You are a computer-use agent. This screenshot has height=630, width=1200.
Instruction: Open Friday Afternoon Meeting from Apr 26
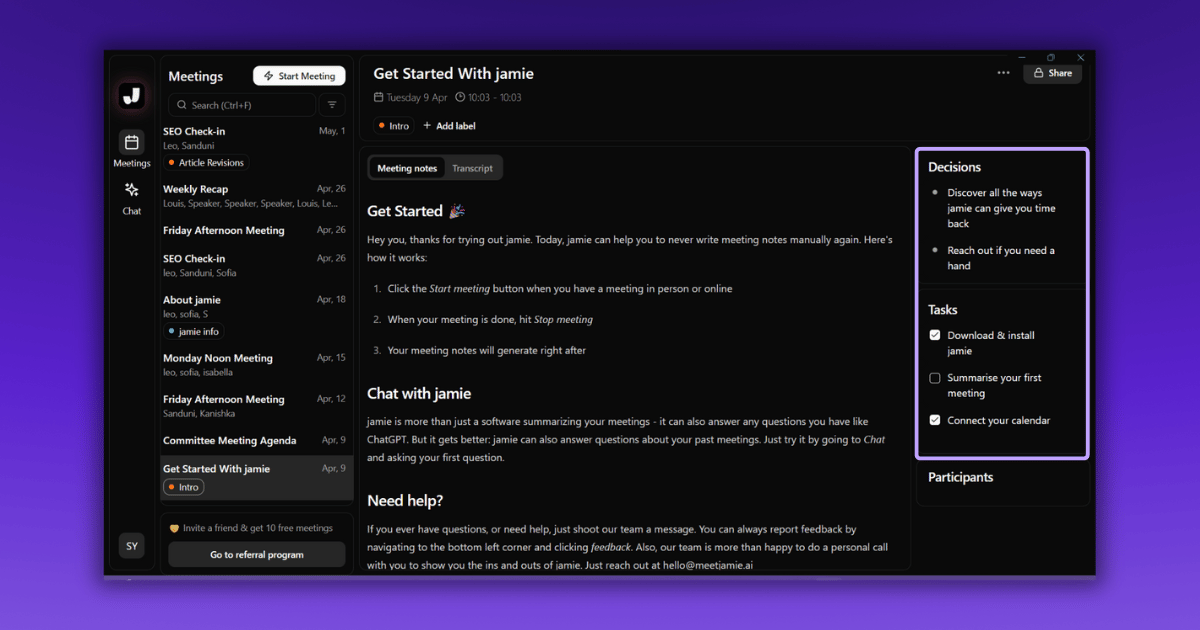pyautogui.click(x=256, y=230)
